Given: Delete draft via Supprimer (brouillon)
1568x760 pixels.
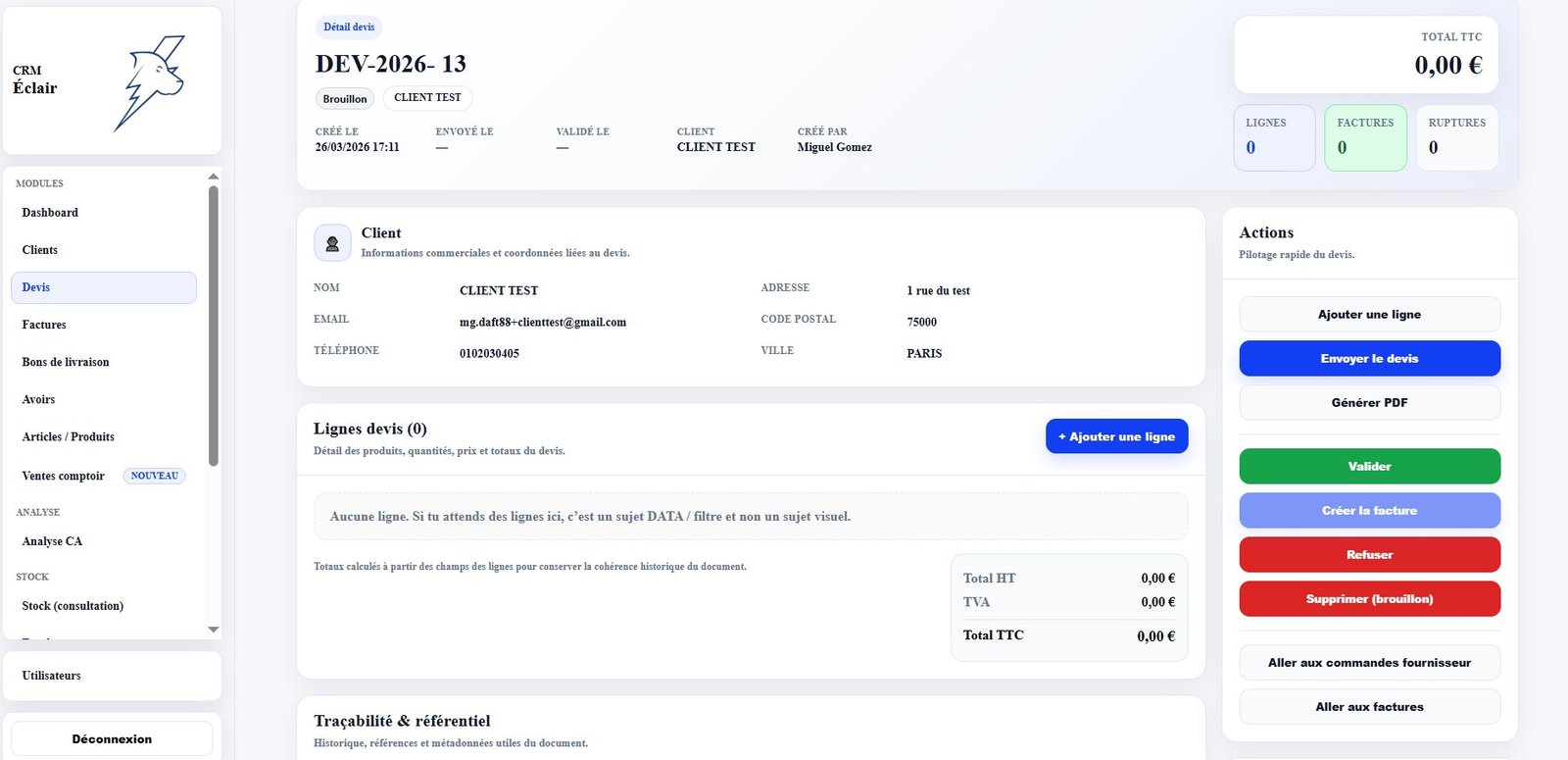Looking at the screenshot, I should click(x=1369, y=599).
